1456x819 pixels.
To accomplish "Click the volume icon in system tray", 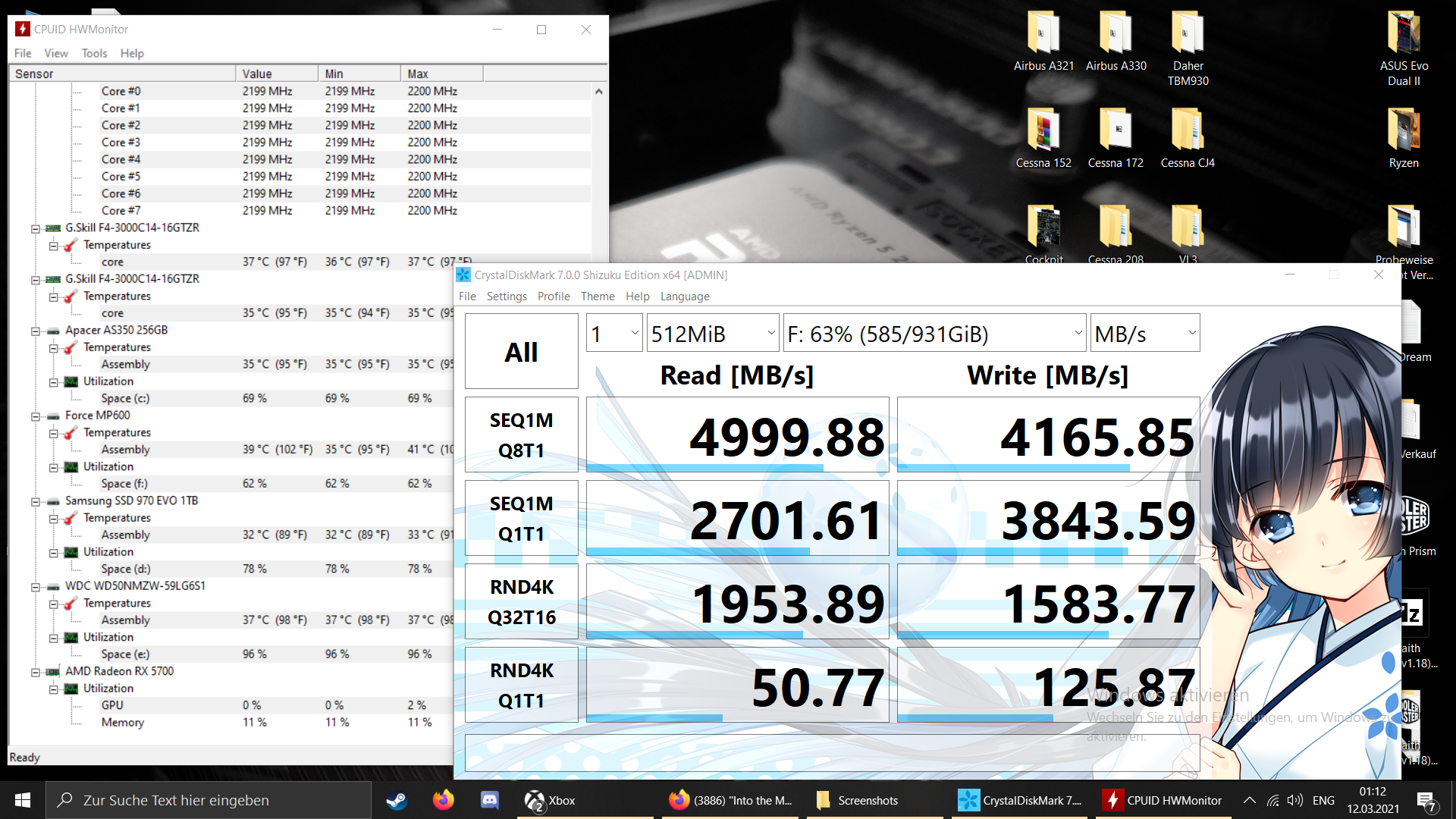I will pos(1295,800).
